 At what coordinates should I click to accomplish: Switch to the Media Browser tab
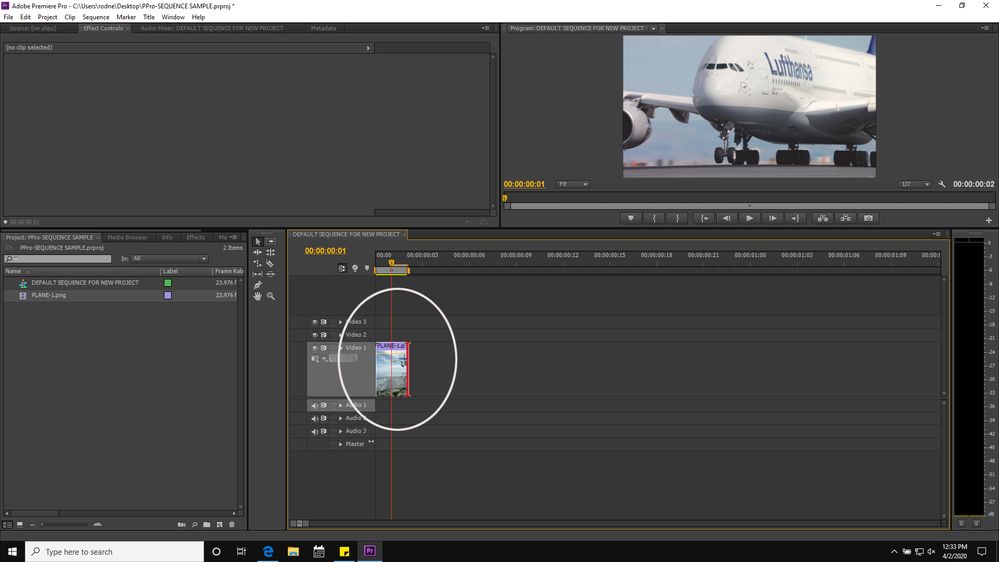coord(127,237)
